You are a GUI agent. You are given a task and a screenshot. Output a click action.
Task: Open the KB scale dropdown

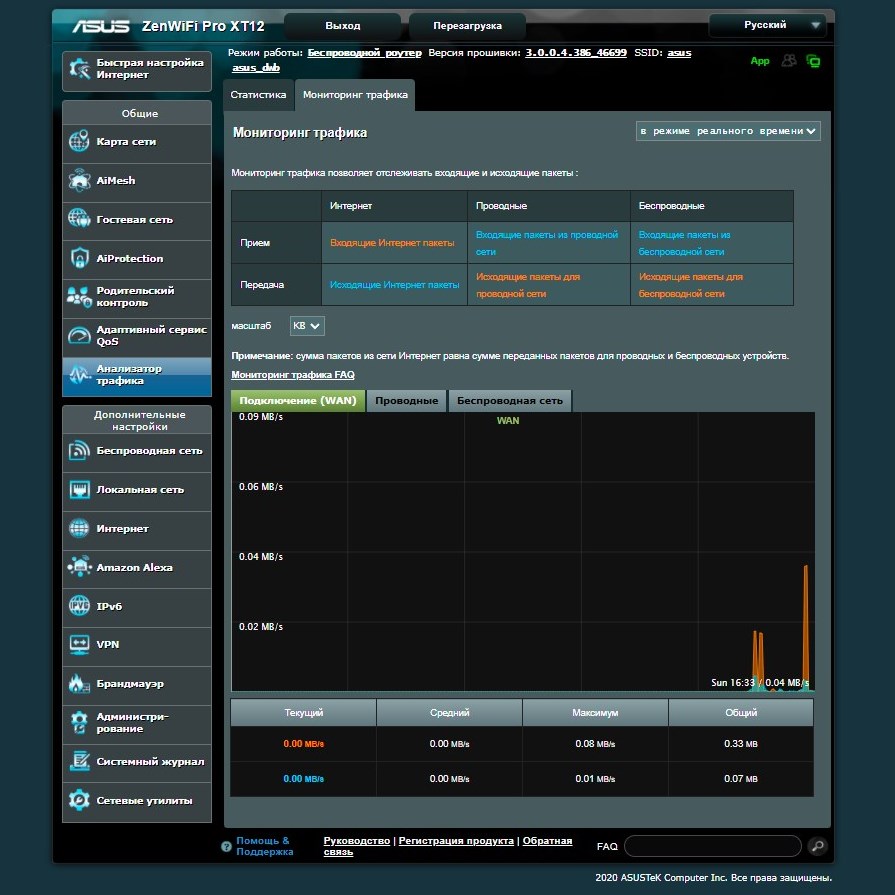(x=307, y=326)
